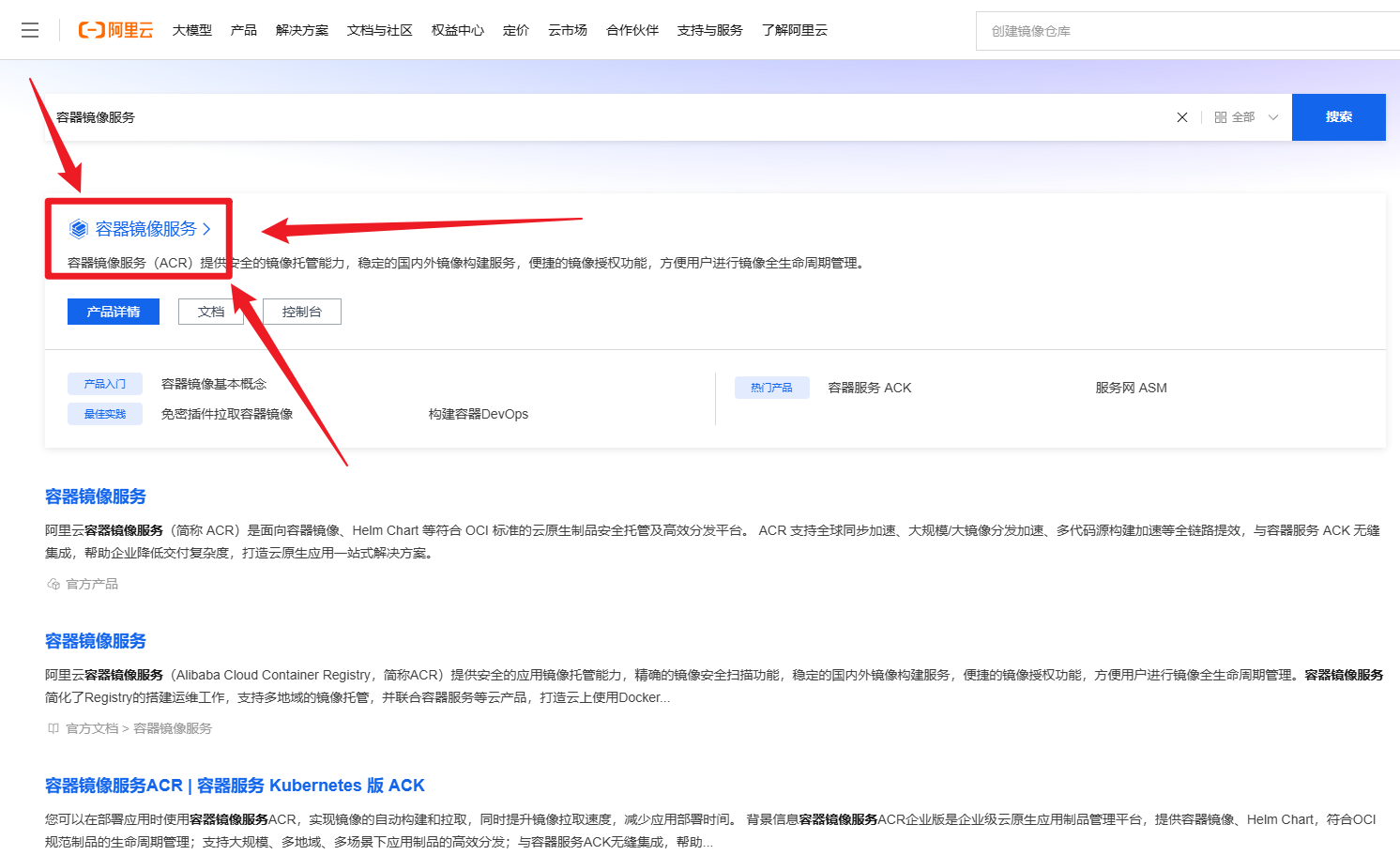Click the 官方产品 cloud icon
Viewport: 1400px width, 855px height.
53,584
